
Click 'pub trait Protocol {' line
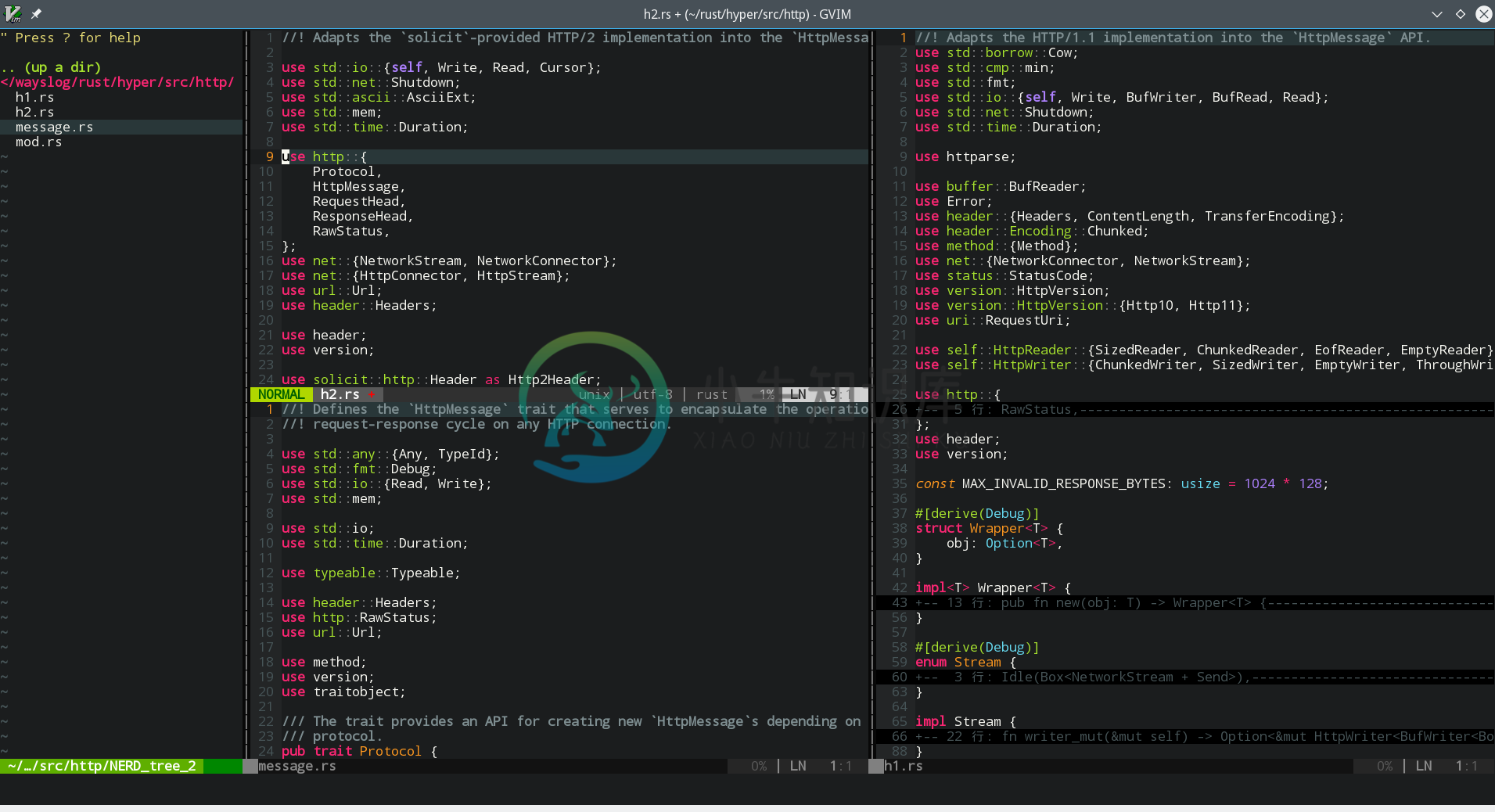pos(359,751)
